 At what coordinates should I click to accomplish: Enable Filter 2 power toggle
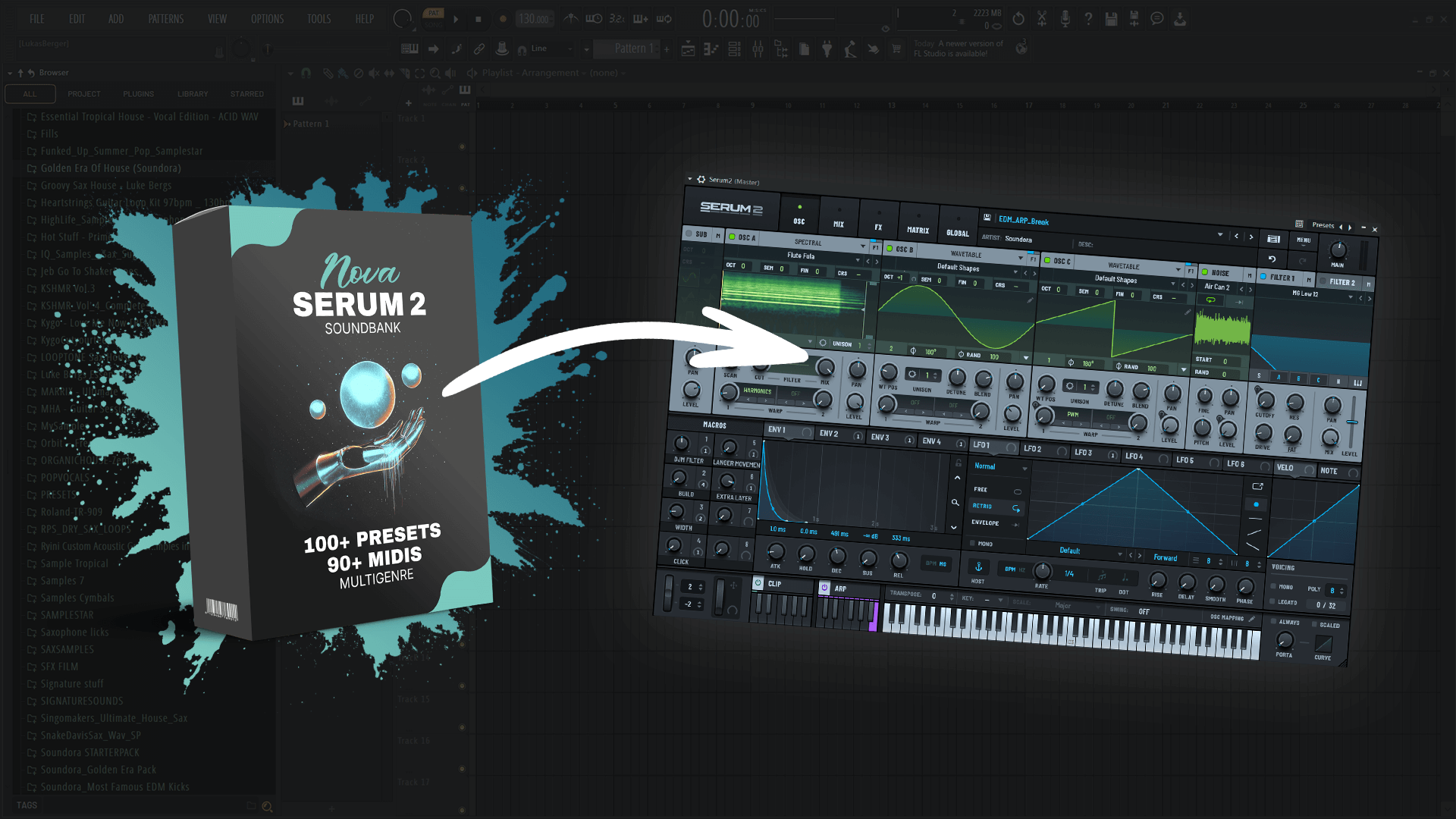click(1323, 281)
